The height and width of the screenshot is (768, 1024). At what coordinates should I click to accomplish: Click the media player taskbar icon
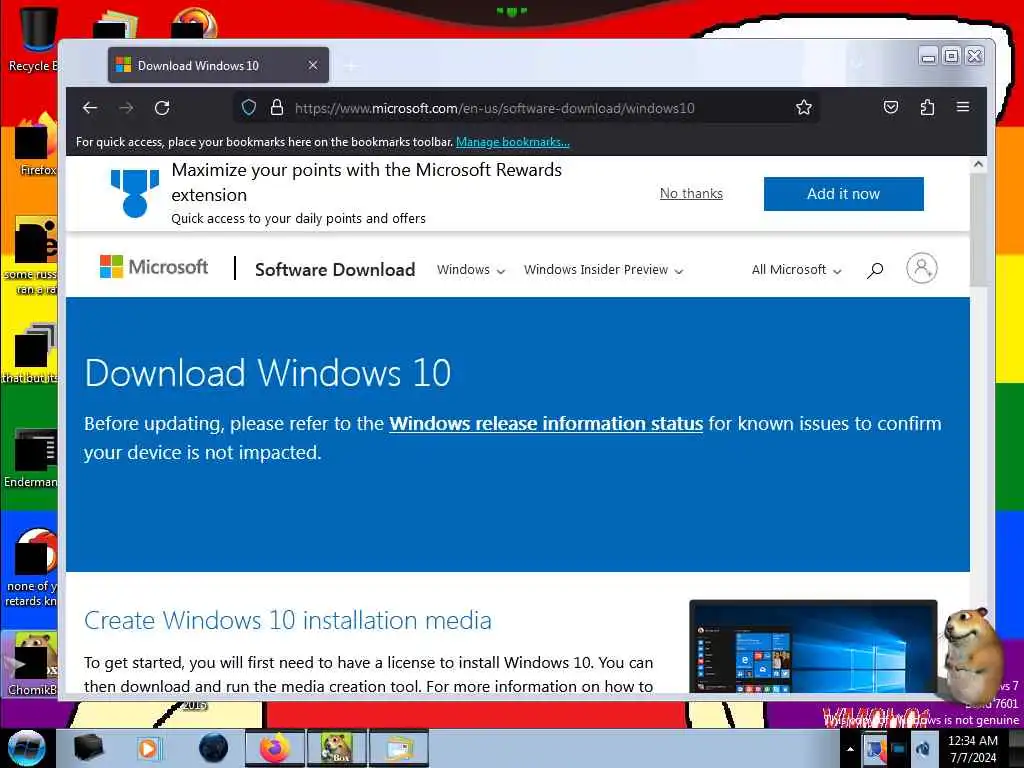pos(148,748)
